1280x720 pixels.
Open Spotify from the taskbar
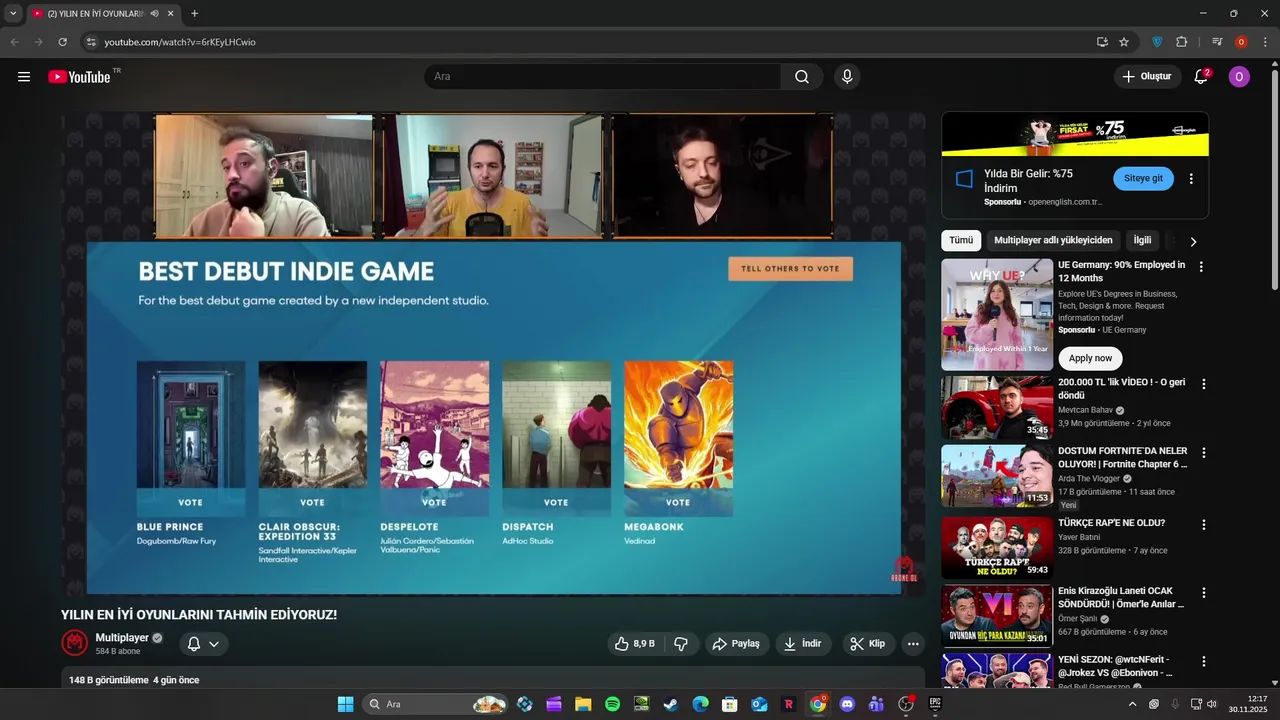(613, 704)
